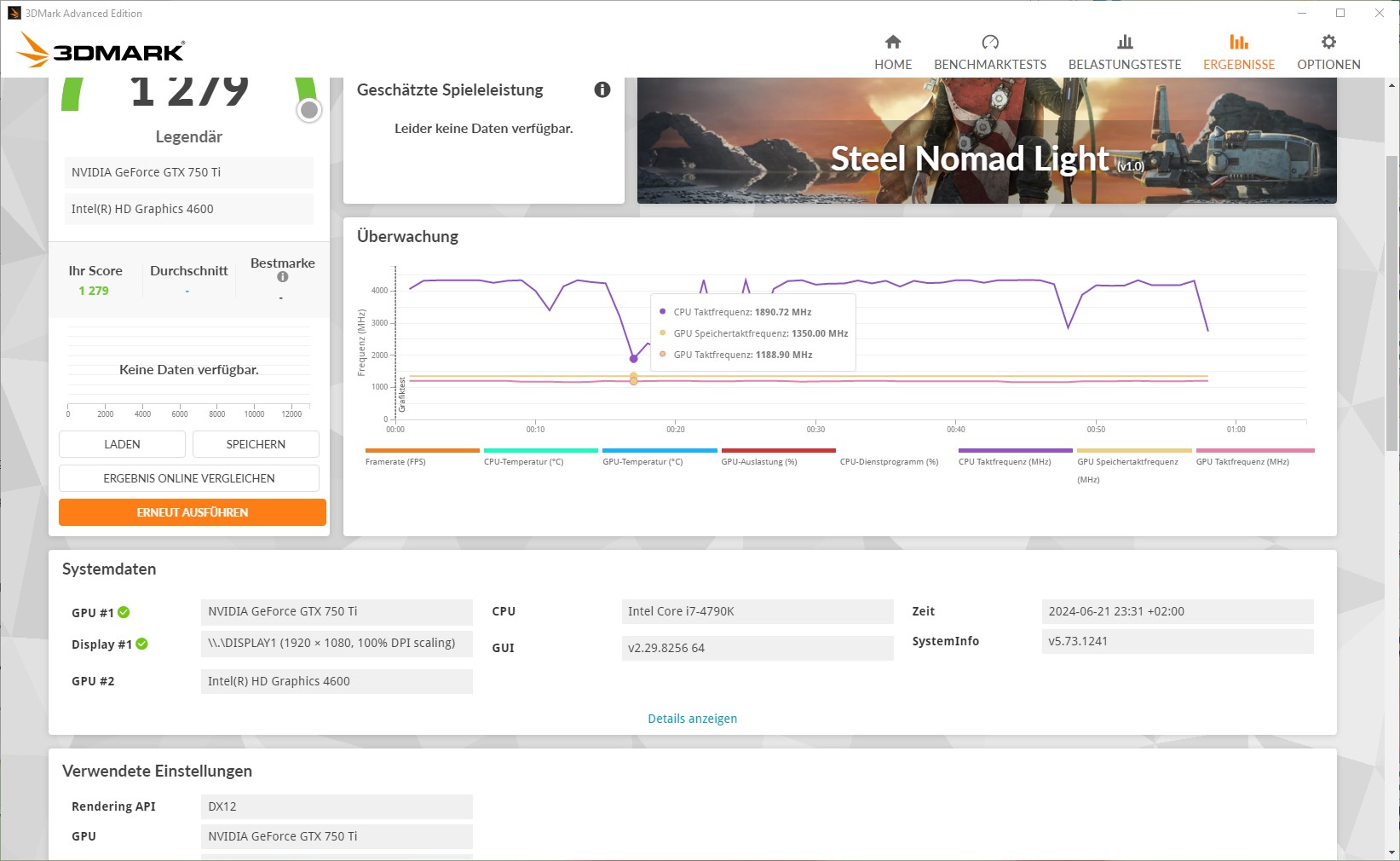Click the green check beside GPU #1
Screen dimensions: 1400x861
point(124,612)
